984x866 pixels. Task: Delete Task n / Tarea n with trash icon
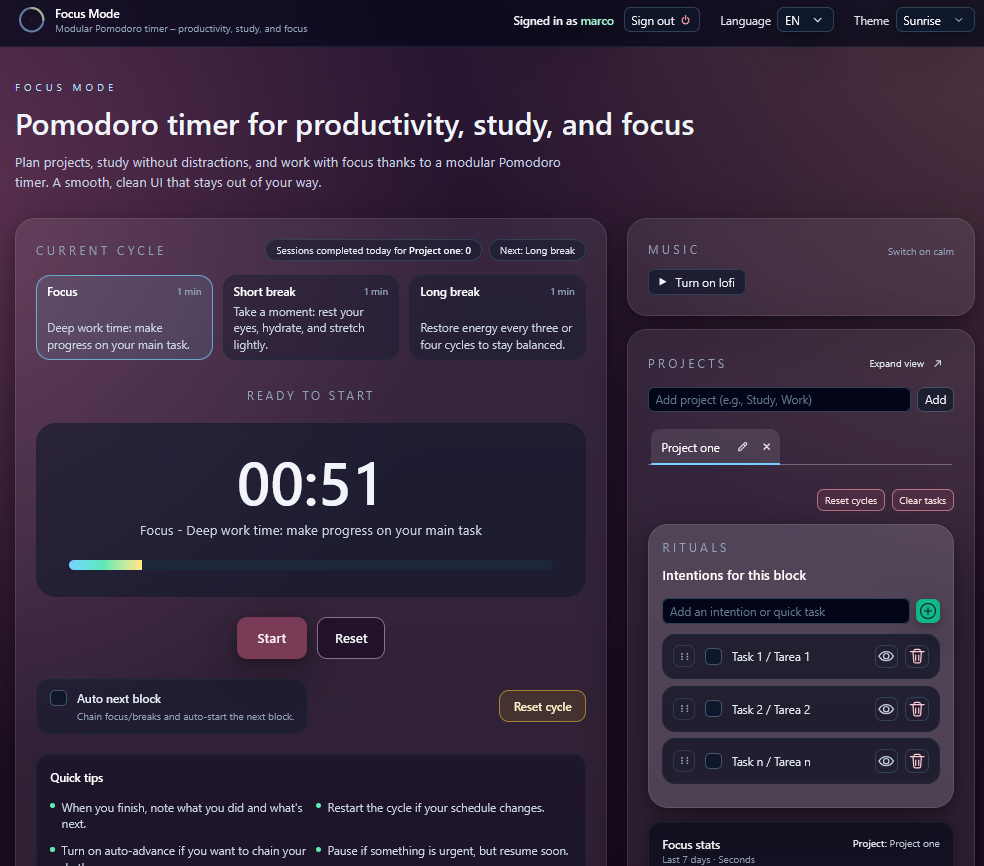pyautogui.click(x=916, y=761)
